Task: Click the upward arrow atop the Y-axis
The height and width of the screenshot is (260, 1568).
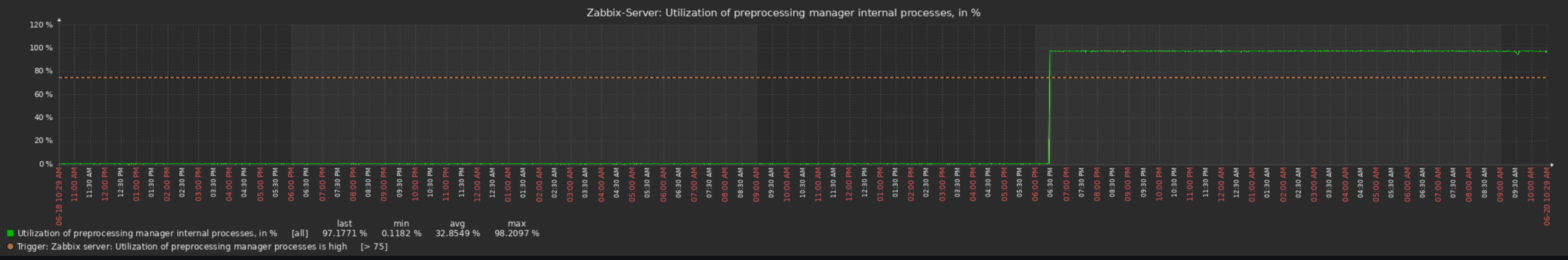Action: click(59, 20)
